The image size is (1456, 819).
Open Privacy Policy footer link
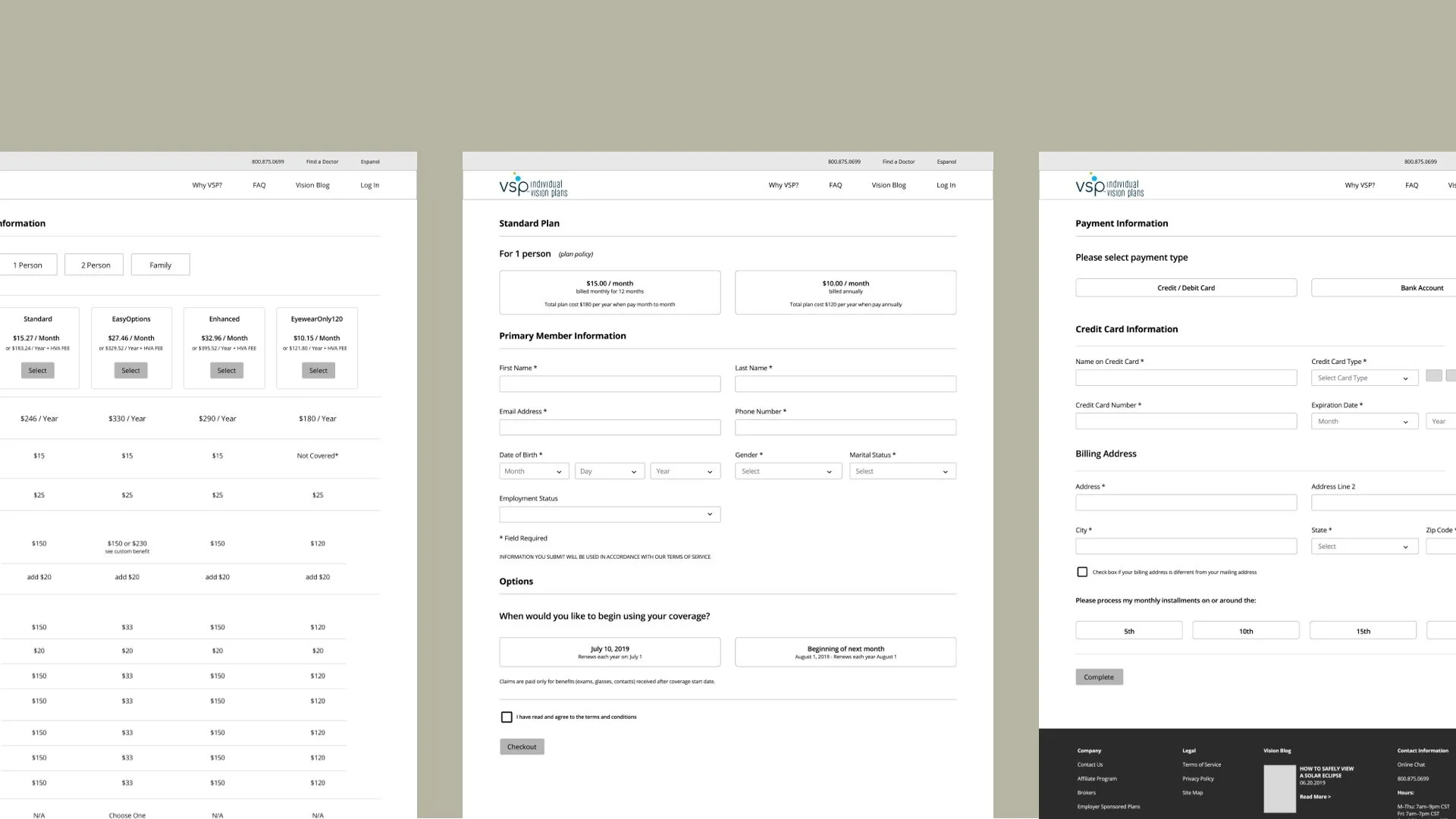click(x=1197, y=779)
